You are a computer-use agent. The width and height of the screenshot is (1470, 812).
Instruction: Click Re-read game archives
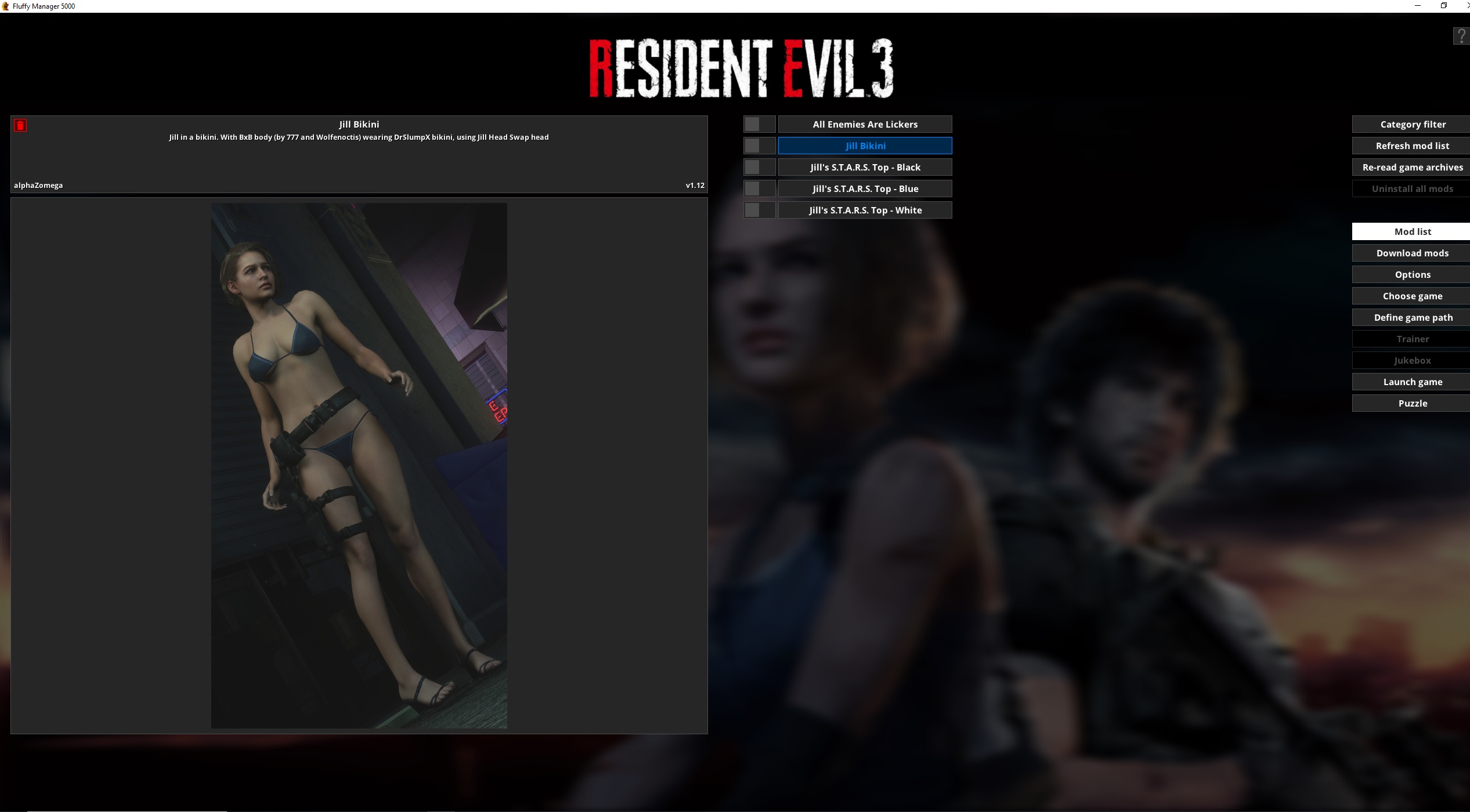tap(1413, 167)
